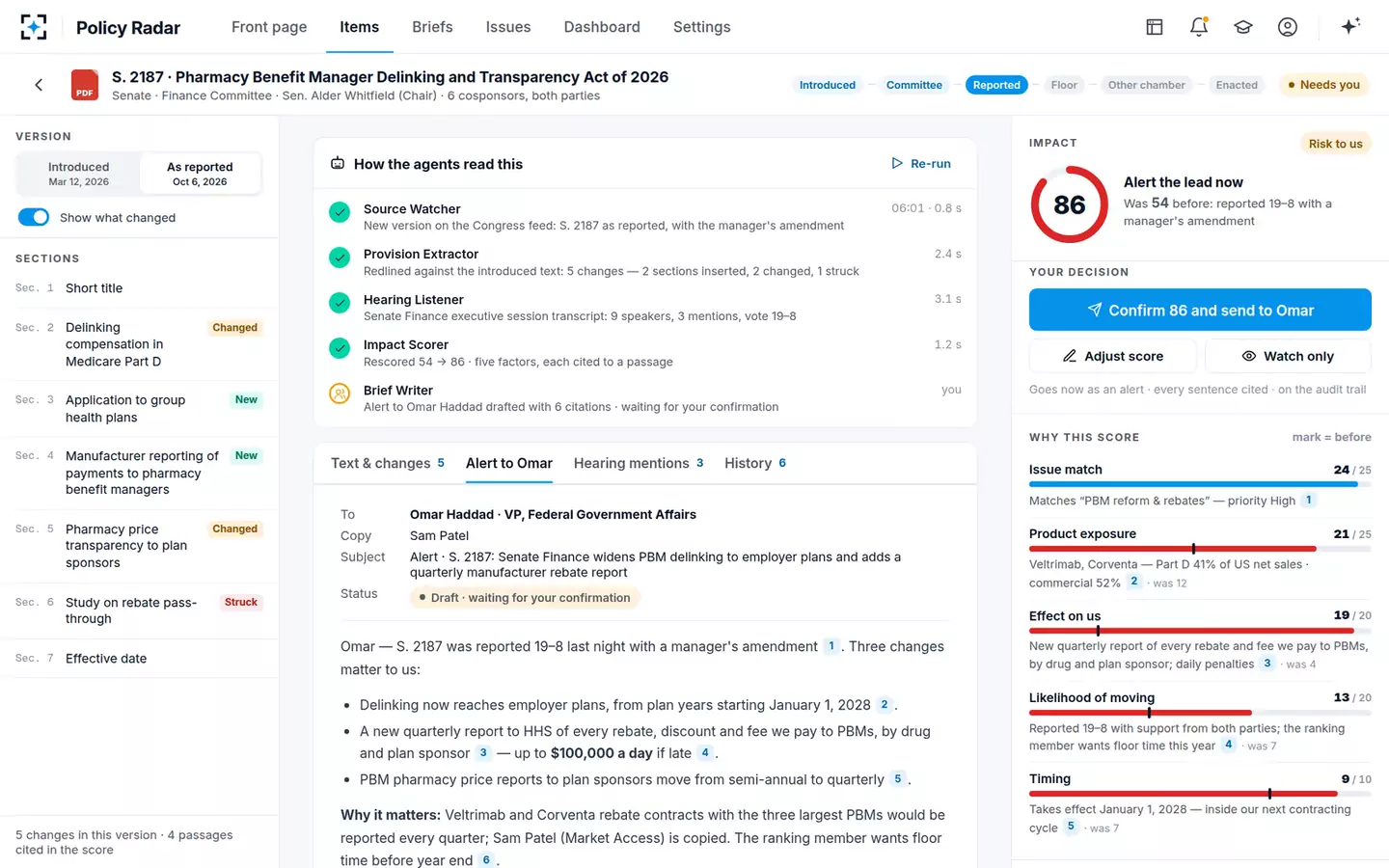This screenshot has height=868, width=1389.
Task: Select the As reported Oct 6 version
Action: pyautogui.click(x=200, y=174)
